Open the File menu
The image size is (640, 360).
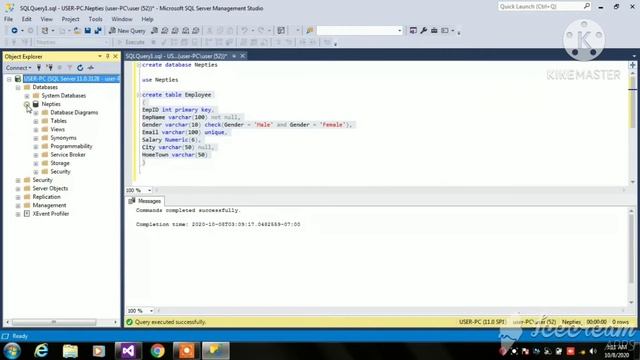click(8, 19)
